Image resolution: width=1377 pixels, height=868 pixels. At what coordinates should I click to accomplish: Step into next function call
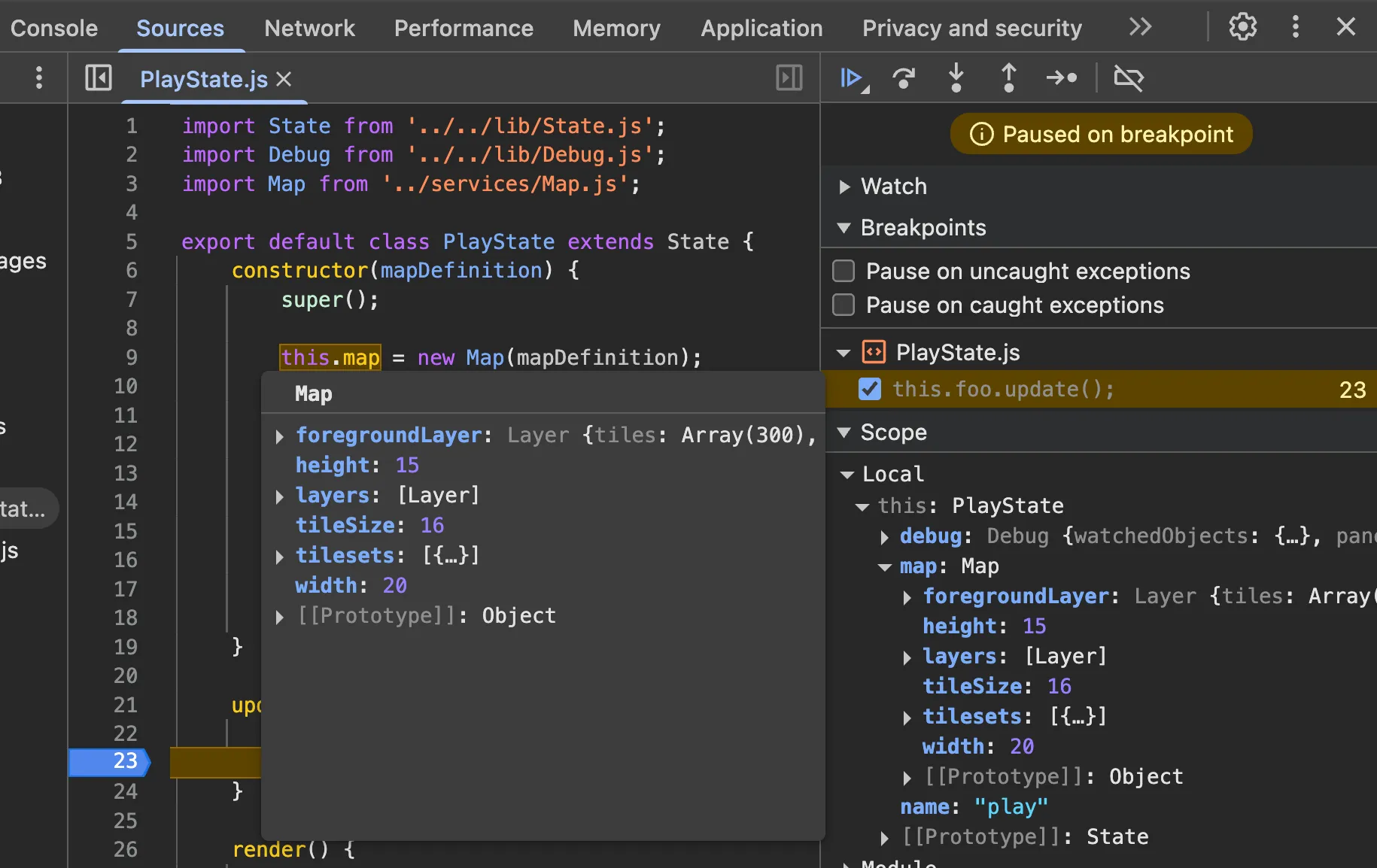(x=956, y=78)
